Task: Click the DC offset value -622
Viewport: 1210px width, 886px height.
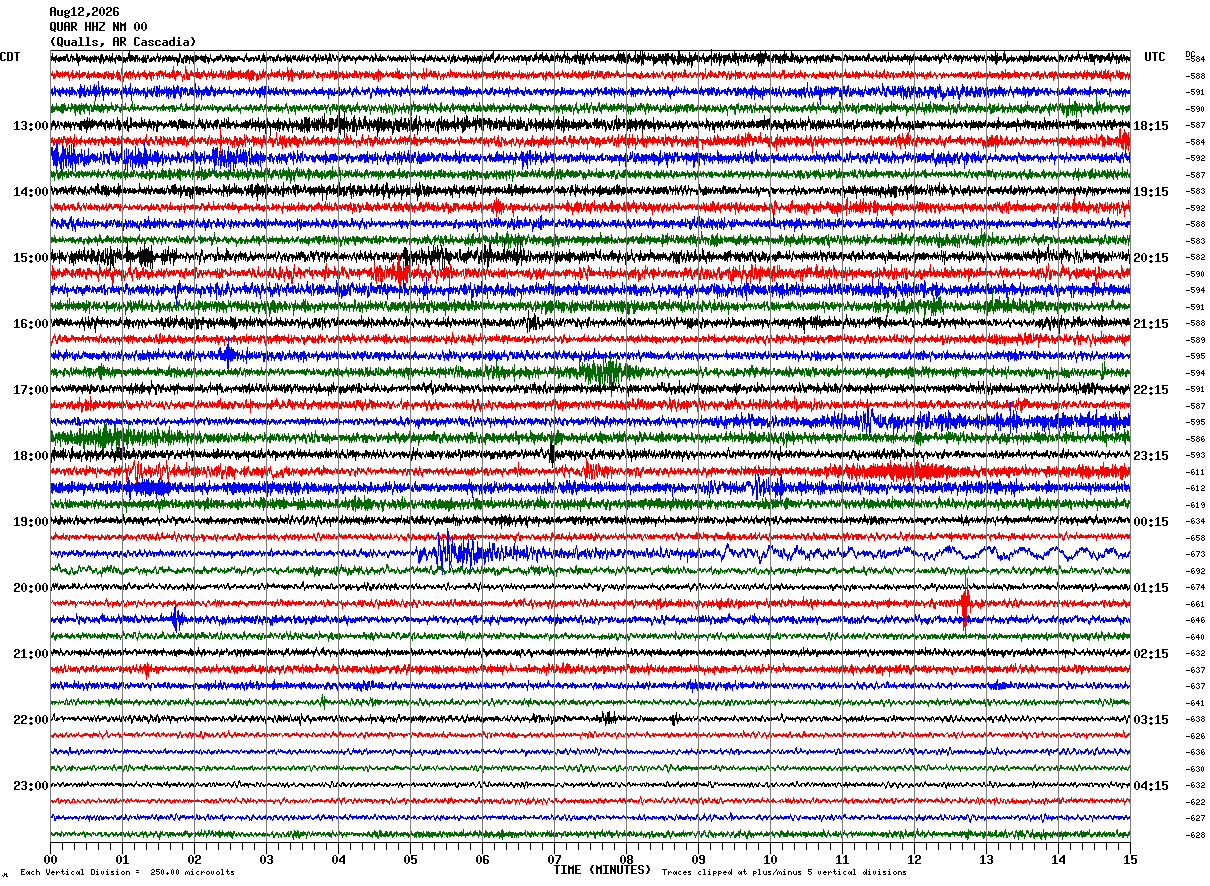Action: (x=1195, y=802)
